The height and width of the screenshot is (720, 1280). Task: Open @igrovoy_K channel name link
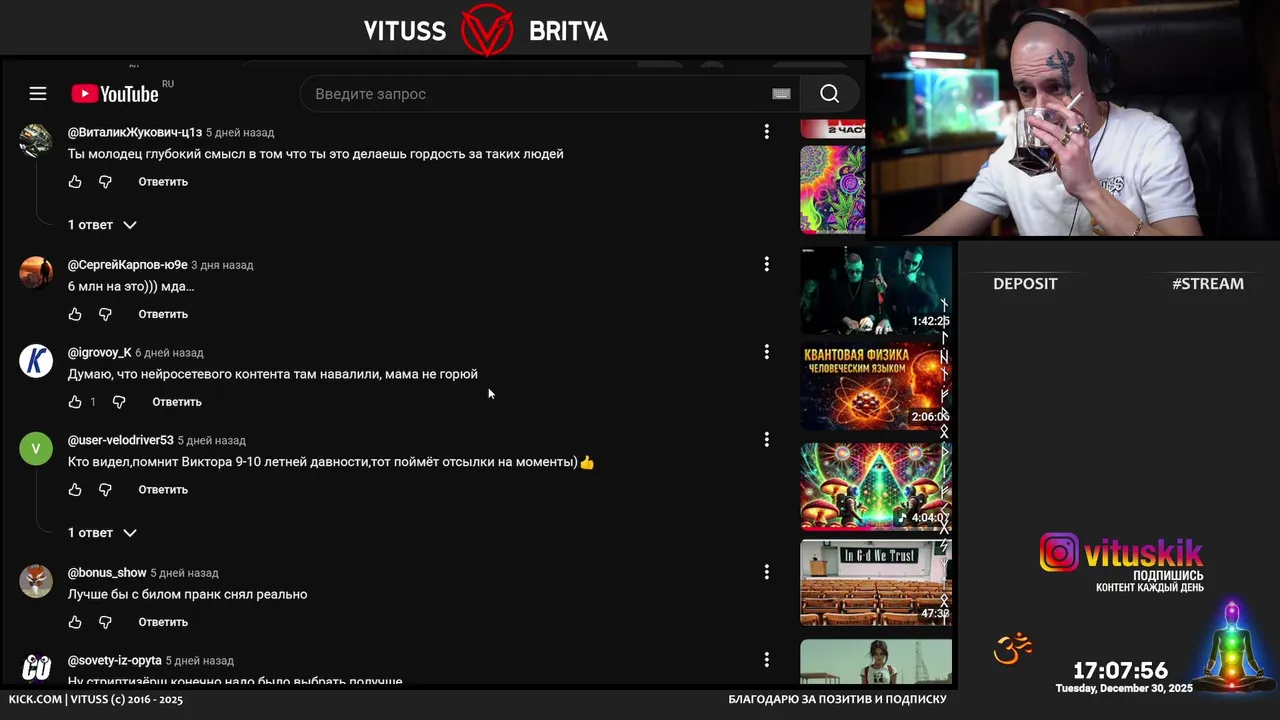pos(100,353)
